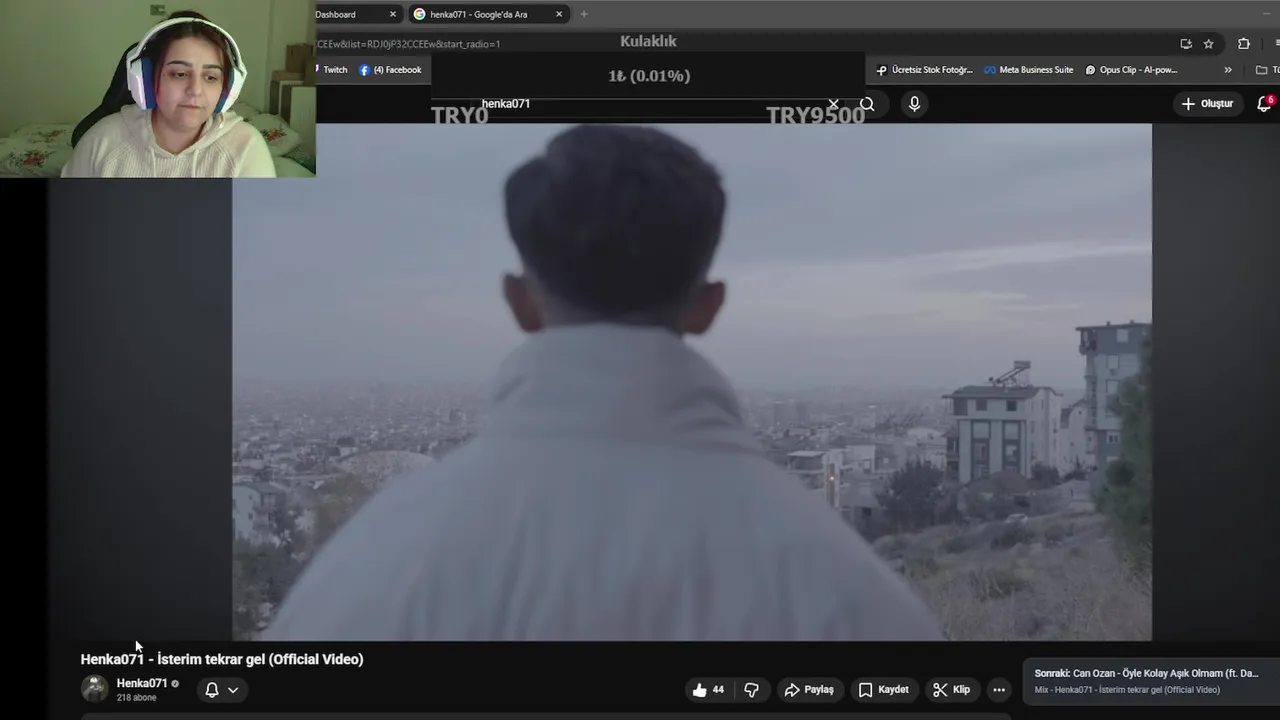Open a new browser tab
The width and height of the screenshot is (1280, 720).
[584, 14]
